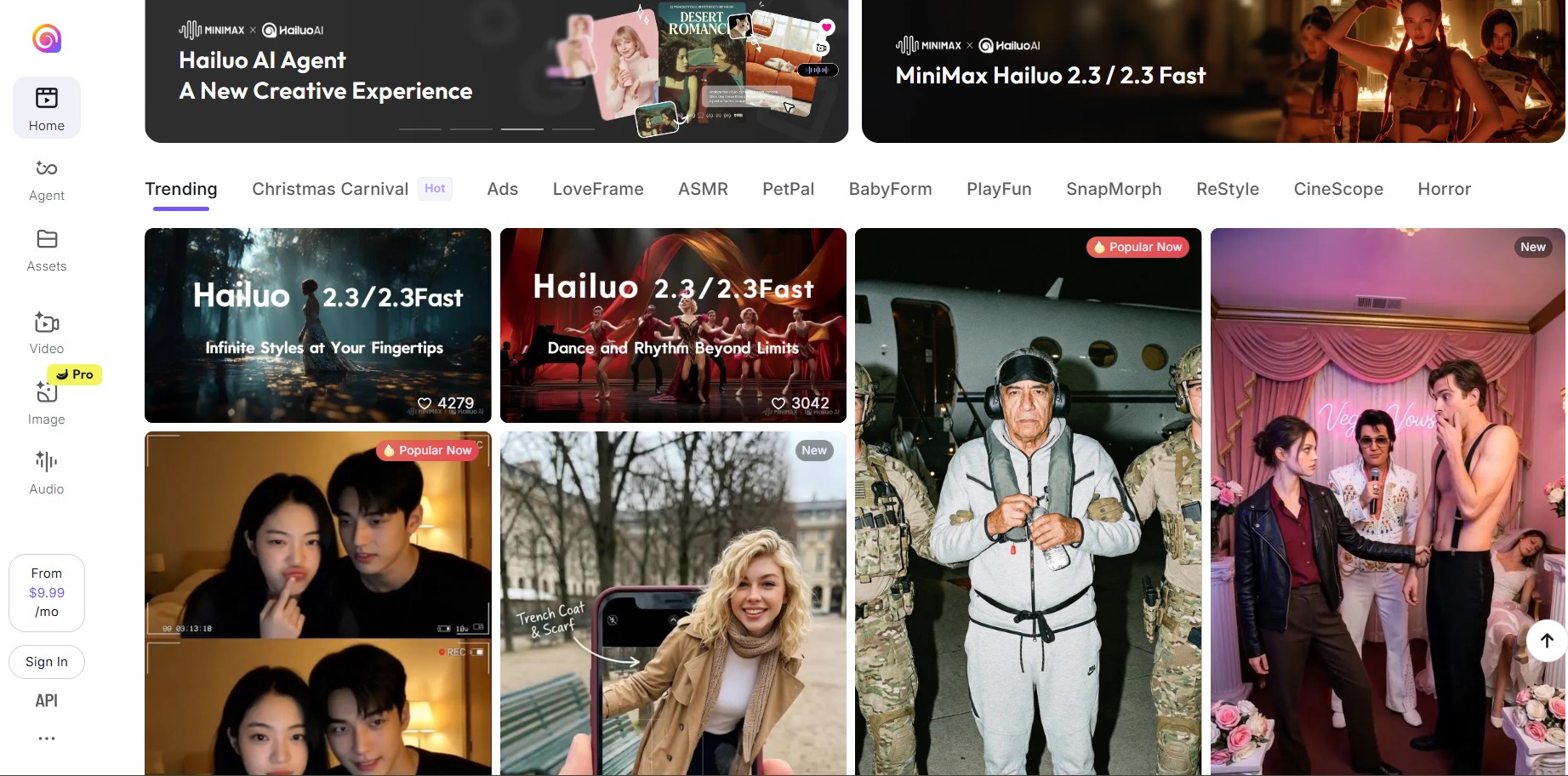This screenshot has height=776, width=1568.
Task: Select the Video creation icon
Action: point(47,323)
